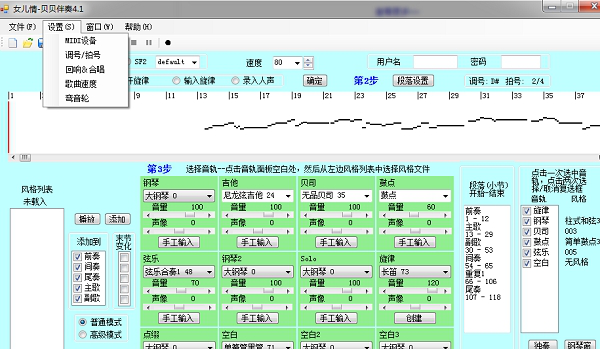The width and height of the screenshot is (600, 362).
Task: Uncheck the 前奏 checkbox in 添加到
Action: pyautogui.click(x=78, y=256)
